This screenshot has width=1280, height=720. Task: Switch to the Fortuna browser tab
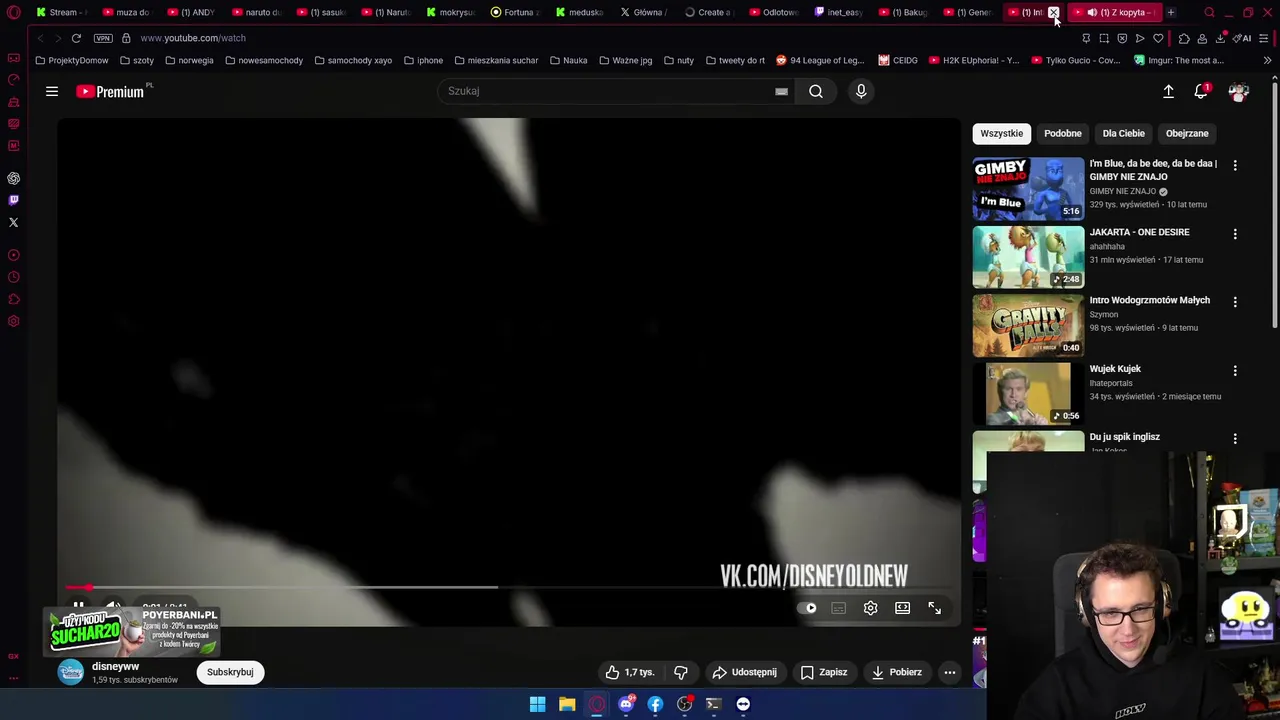coord(516,12)
